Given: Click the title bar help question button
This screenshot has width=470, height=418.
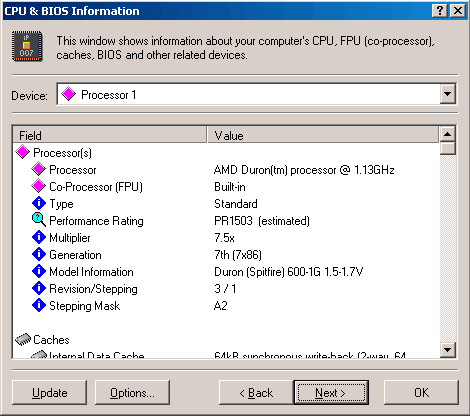Looking at the screenshot, I should point(440,11).
